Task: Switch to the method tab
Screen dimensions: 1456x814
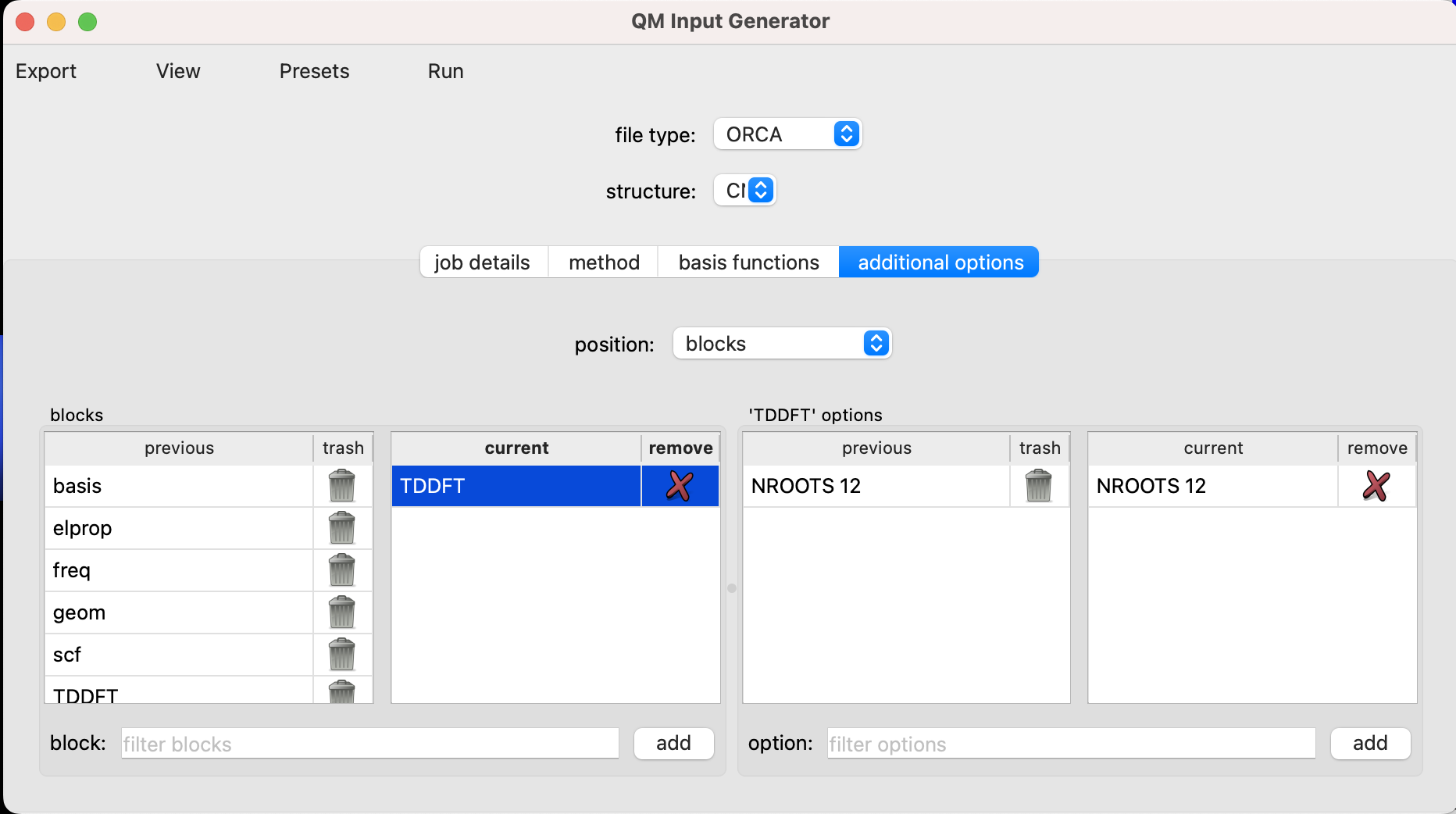Action: point(604,262)
